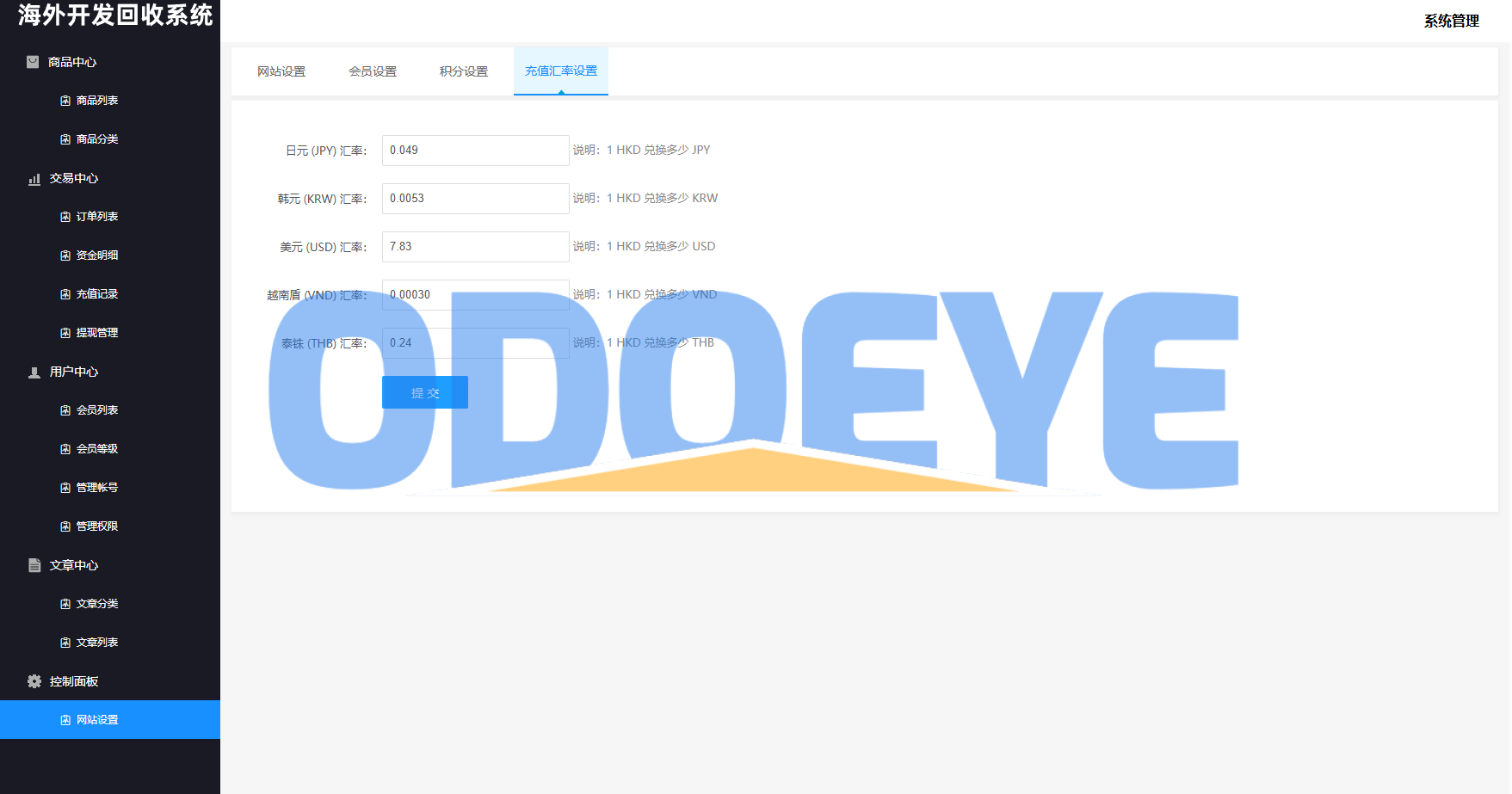
Task: Click the icon beside 提现管理
Action: [65, 333]
